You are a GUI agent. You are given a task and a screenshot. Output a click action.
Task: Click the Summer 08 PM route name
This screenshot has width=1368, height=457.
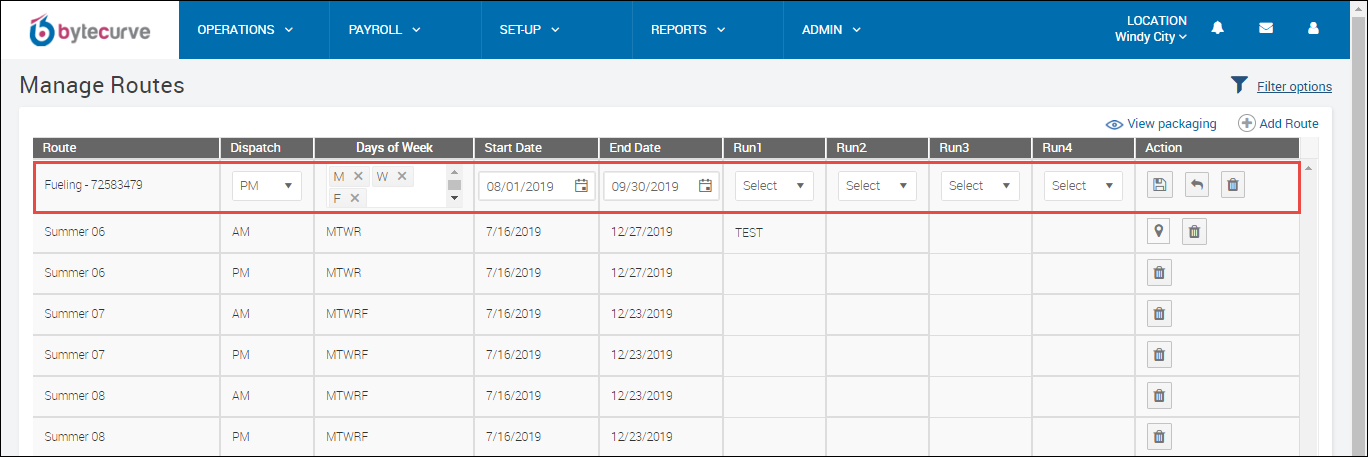75,437
